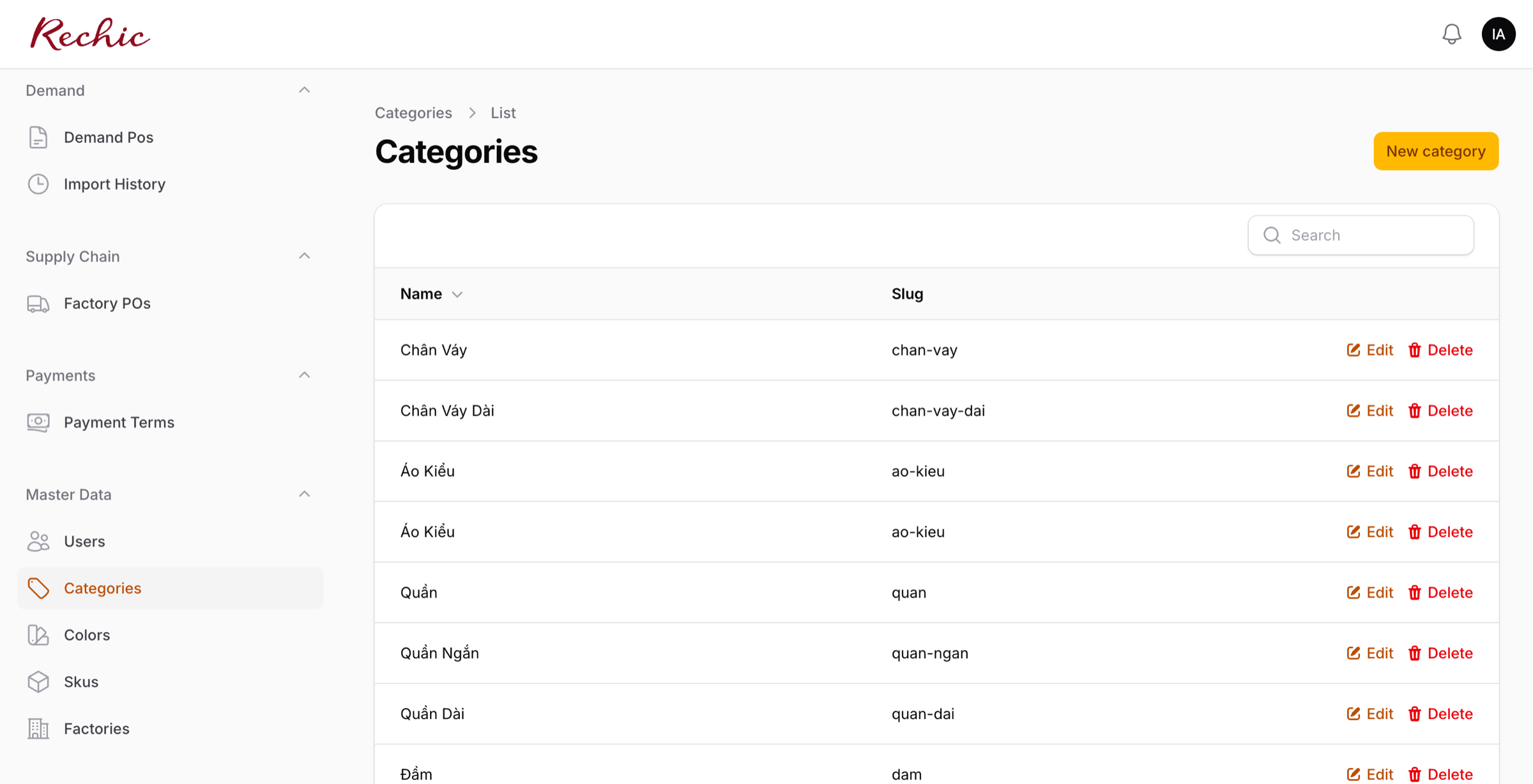Click the trash icon in Chân Váy Dài row

click(1415, 411)
